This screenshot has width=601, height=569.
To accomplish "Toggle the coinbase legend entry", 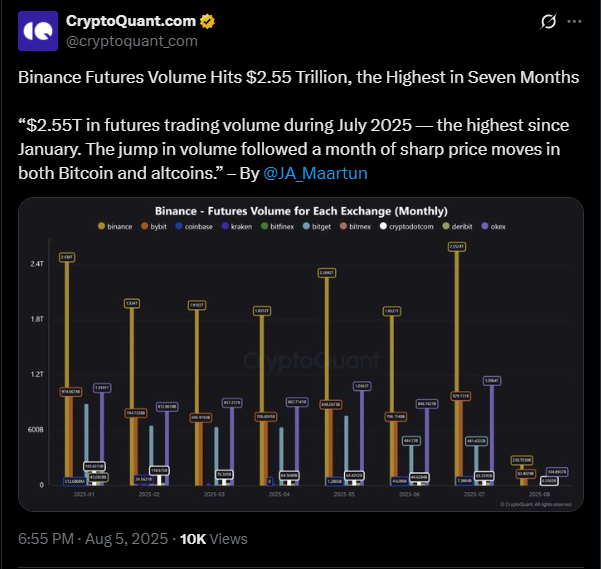I will (x=194, y=226).
